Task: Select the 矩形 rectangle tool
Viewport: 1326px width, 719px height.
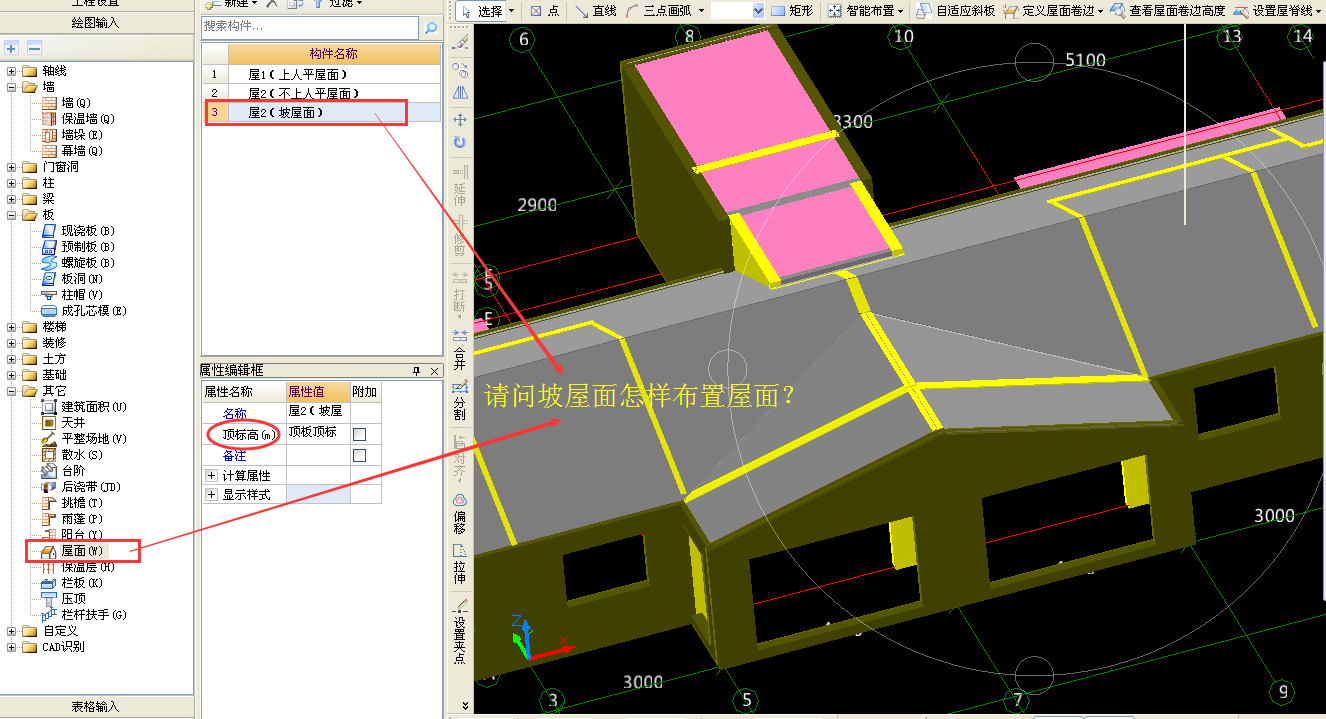Action: coord(792,11)
